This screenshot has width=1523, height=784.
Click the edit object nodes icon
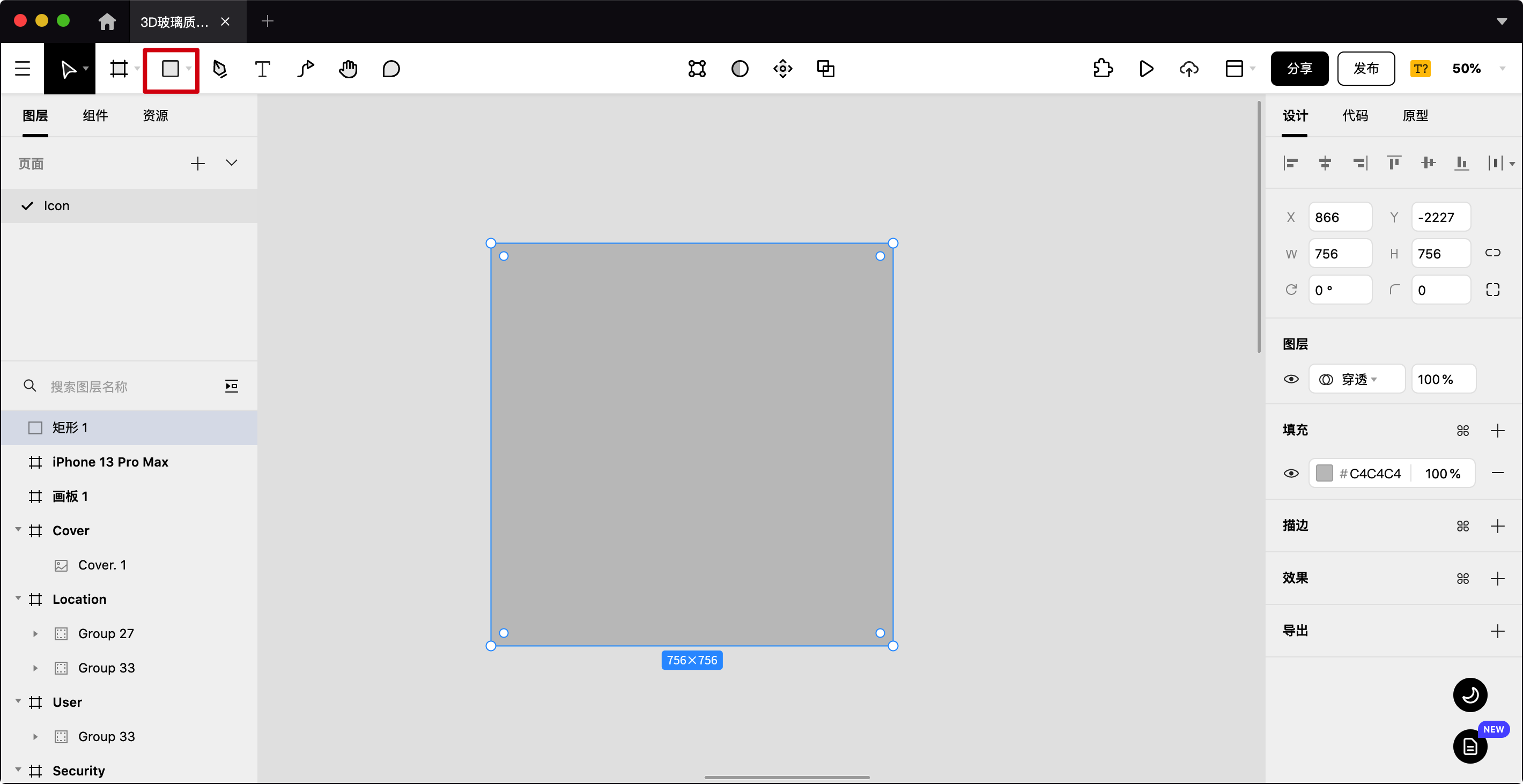coord(697,69)
